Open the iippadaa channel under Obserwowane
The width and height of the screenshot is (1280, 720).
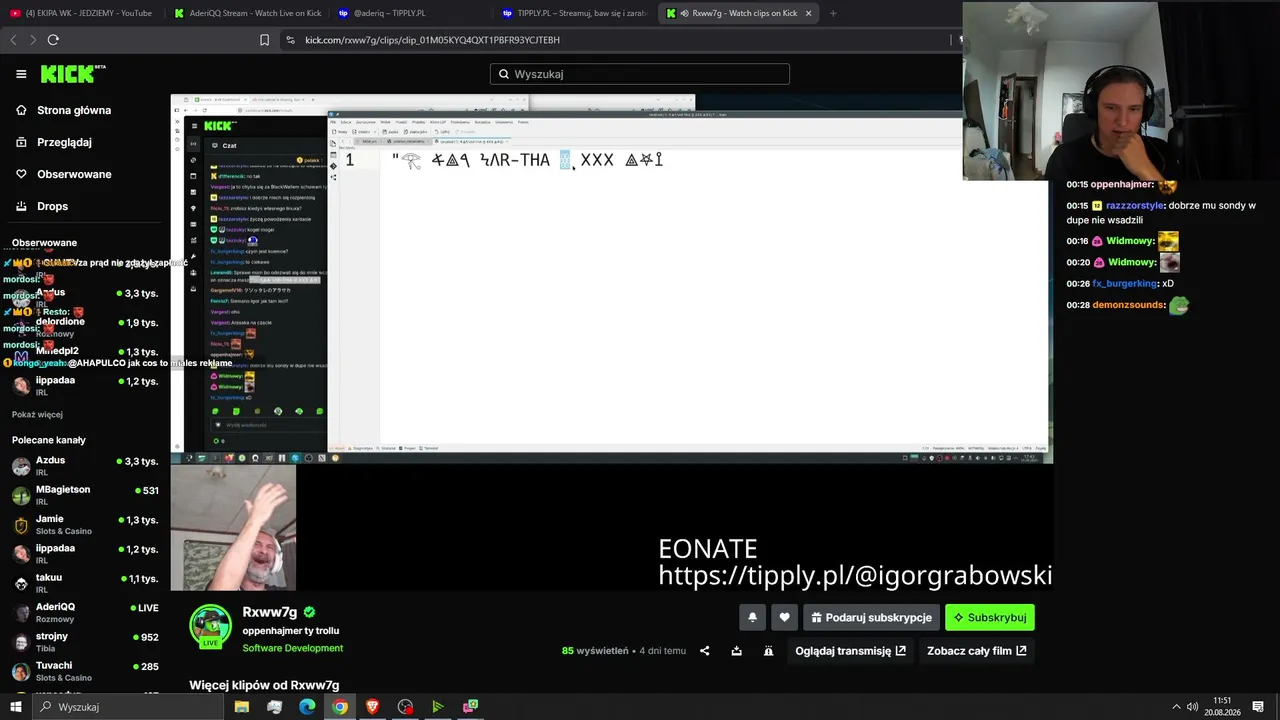[x=86, y=385]
